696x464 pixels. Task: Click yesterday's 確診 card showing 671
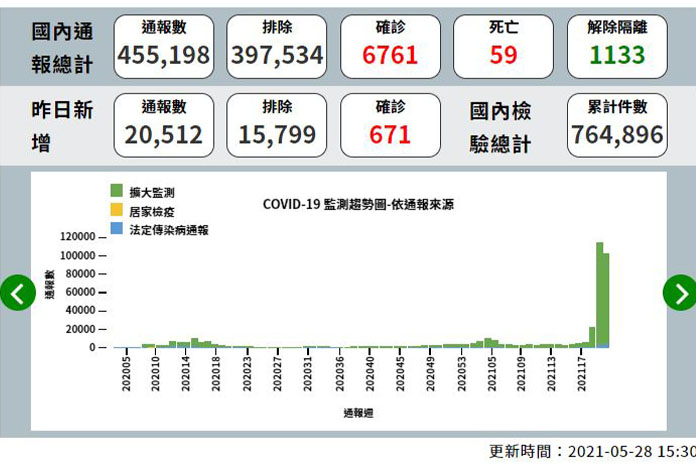coord(390,126)
